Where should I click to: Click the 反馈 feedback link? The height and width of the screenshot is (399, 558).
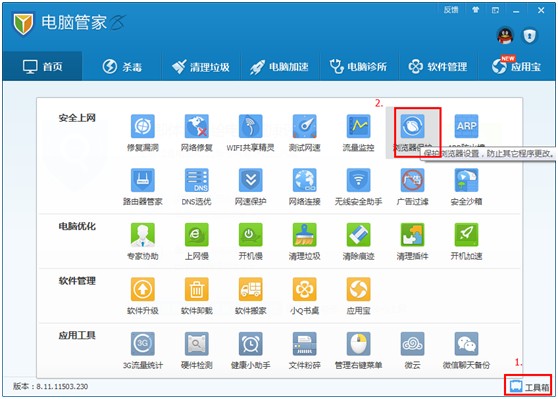click(x=451, y=10)
